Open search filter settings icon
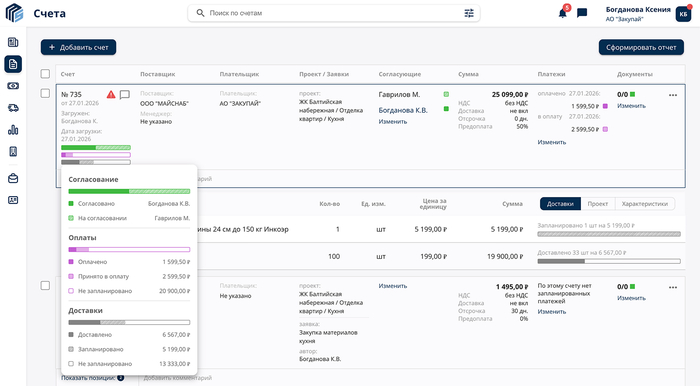This screenshot has width=700, height=386. [x=469, y=13]
